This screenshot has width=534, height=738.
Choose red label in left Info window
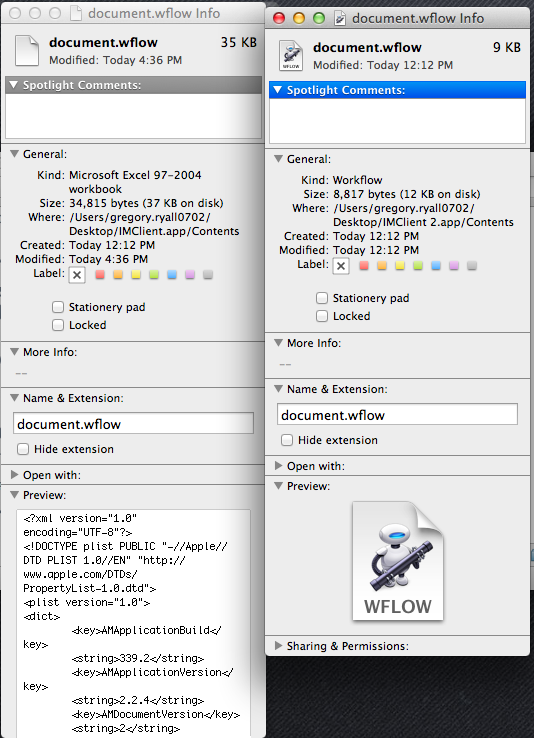pos(100,274)
